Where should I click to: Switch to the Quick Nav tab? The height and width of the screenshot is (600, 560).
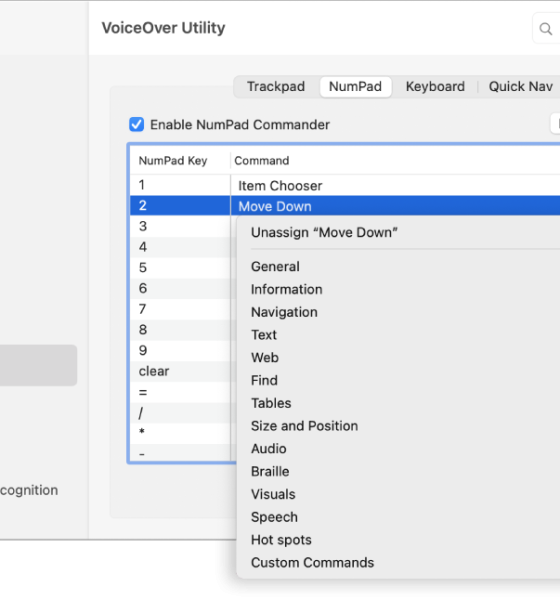(521, 86)
